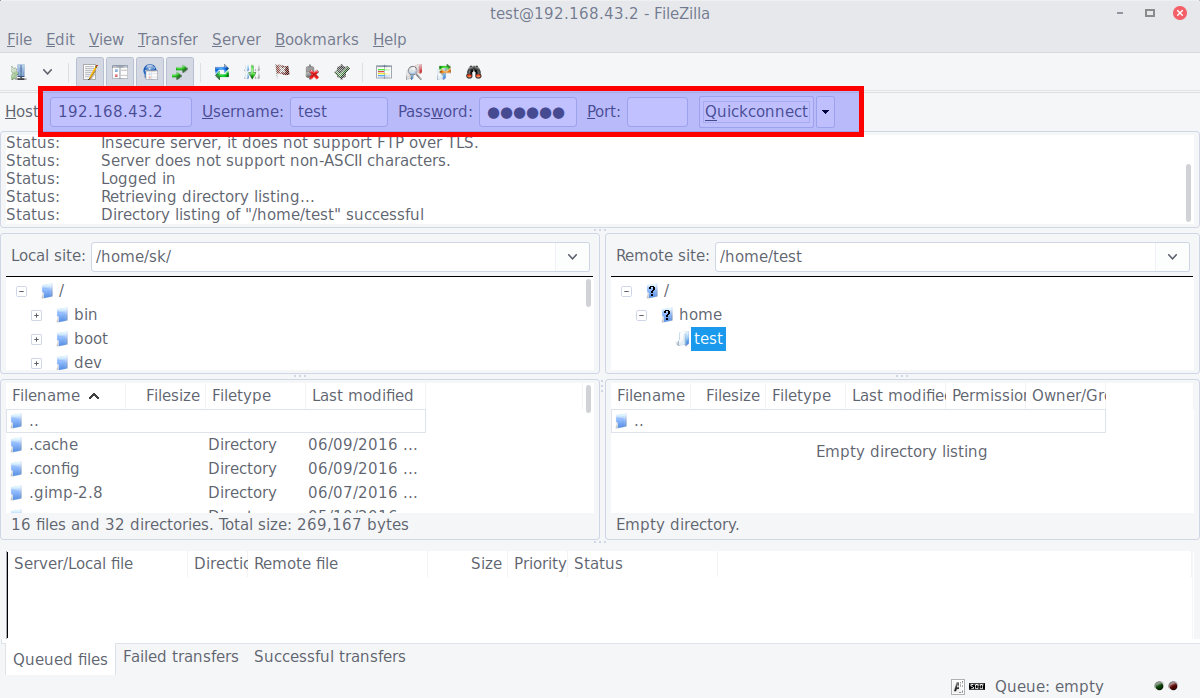Sort remote files by Filetype column
1200x698 pixels.
coord(805,396)
